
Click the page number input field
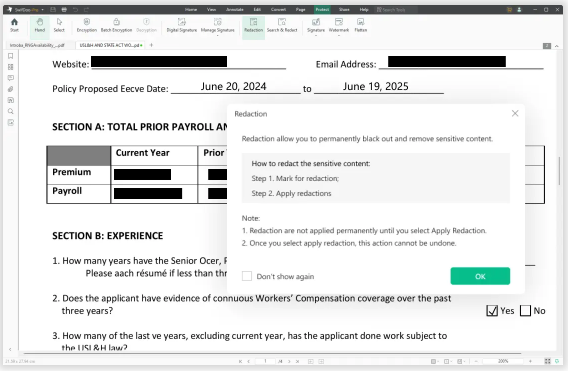click(x=265, y=361)
